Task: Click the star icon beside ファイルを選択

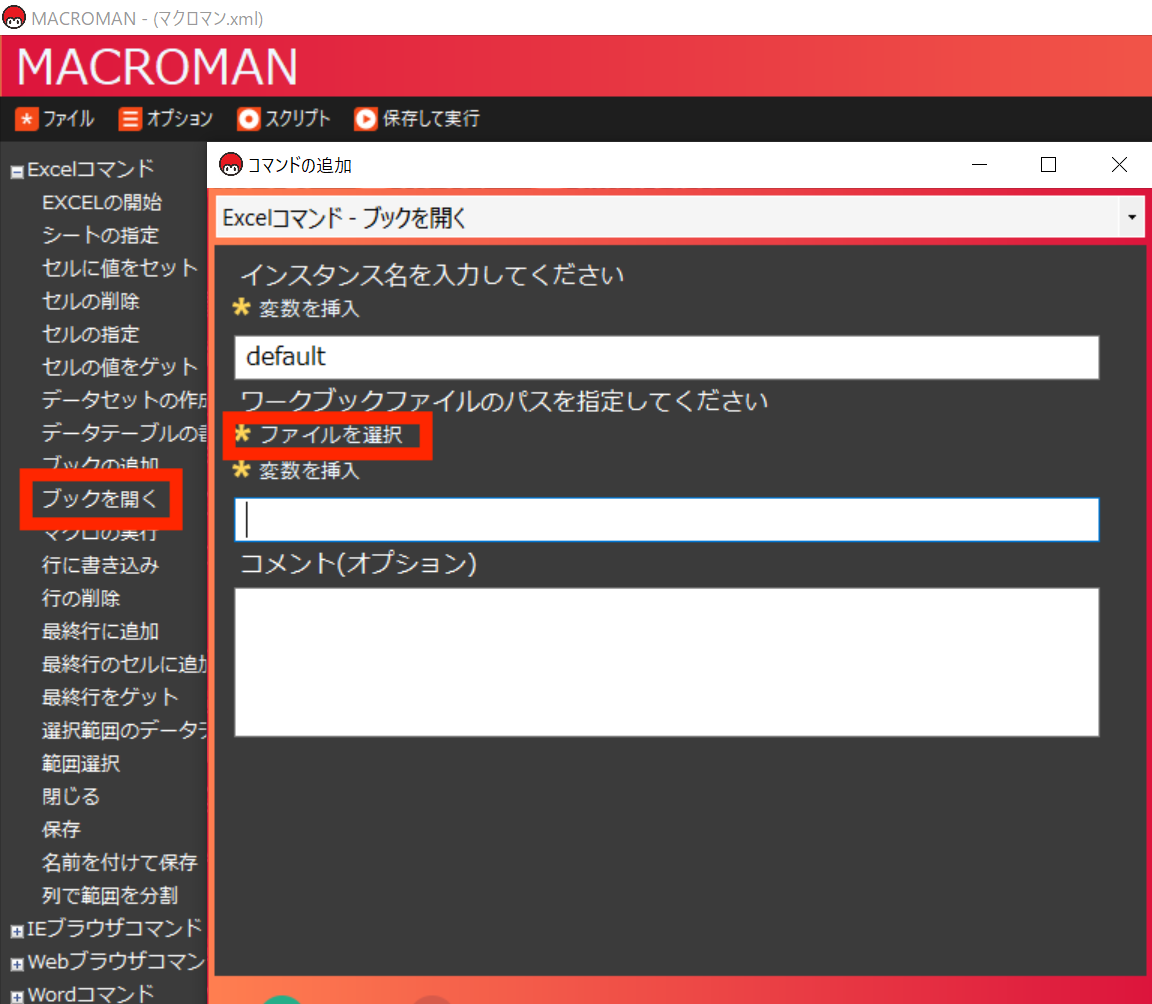Action: click(x=242, y=434)
